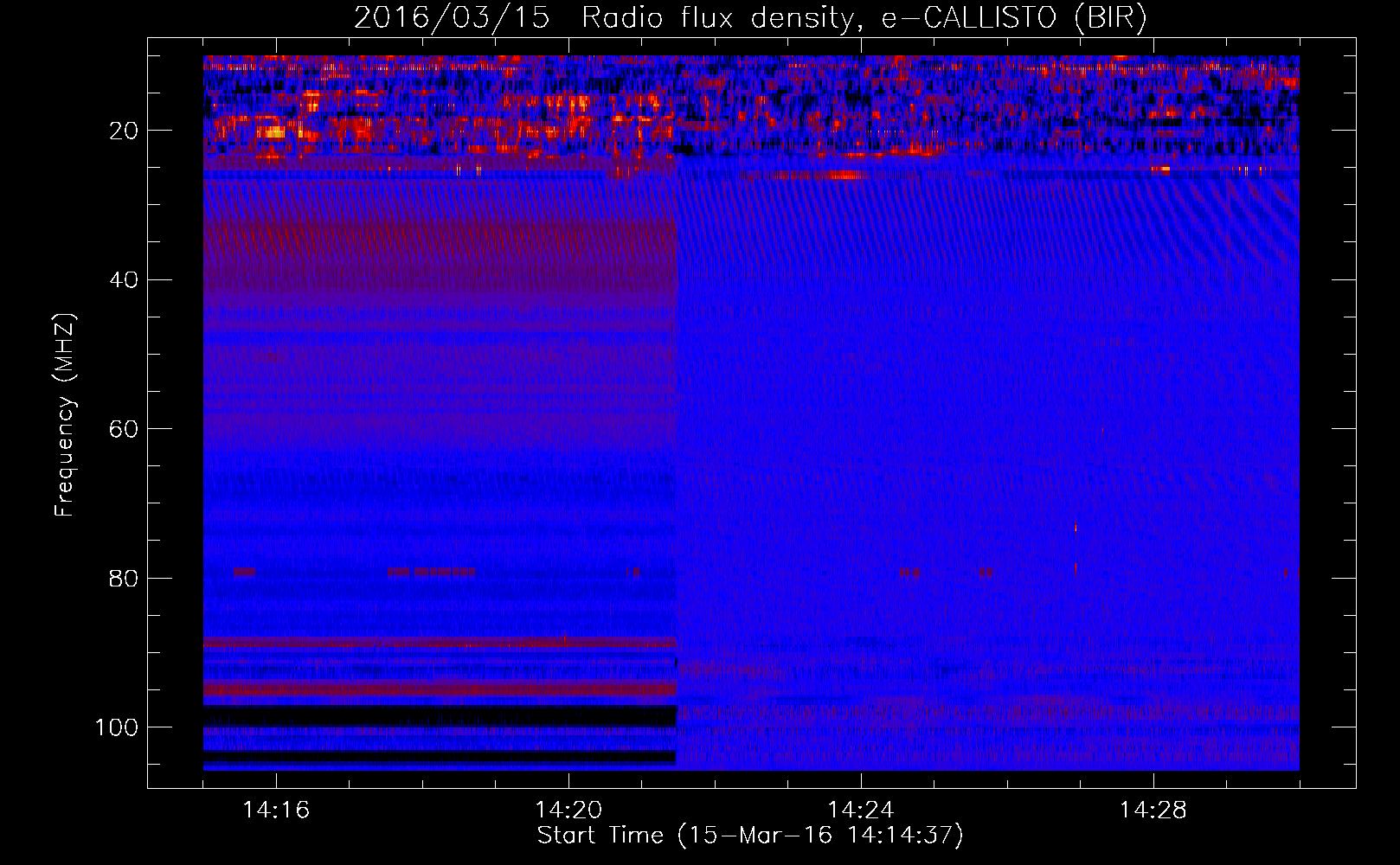Click the "Frequency (MHZ)" axis label
Image resolution: width=1400 pixels, height=865 pixels.
65,415
